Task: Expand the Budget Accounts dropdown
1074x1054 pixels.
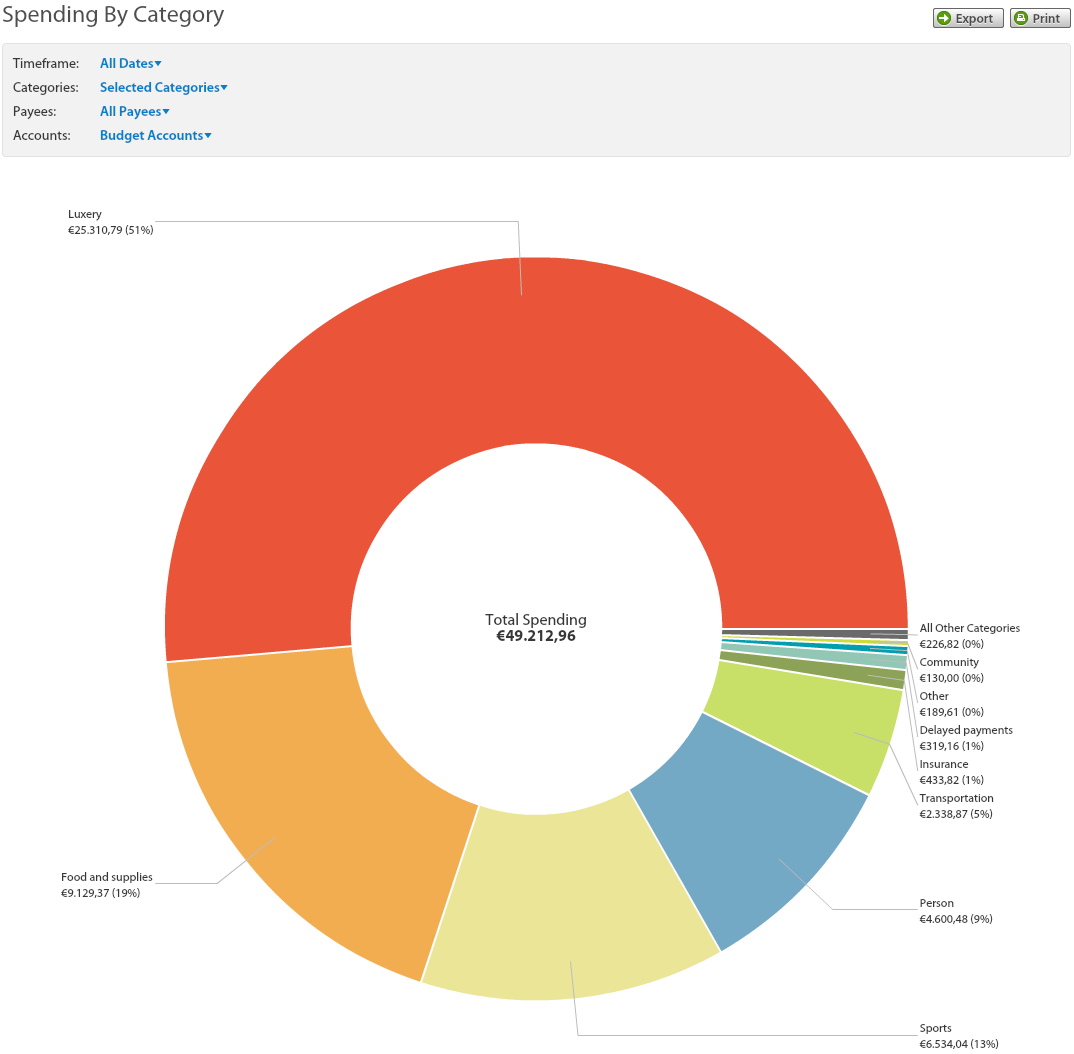Action: coord(155,135)
